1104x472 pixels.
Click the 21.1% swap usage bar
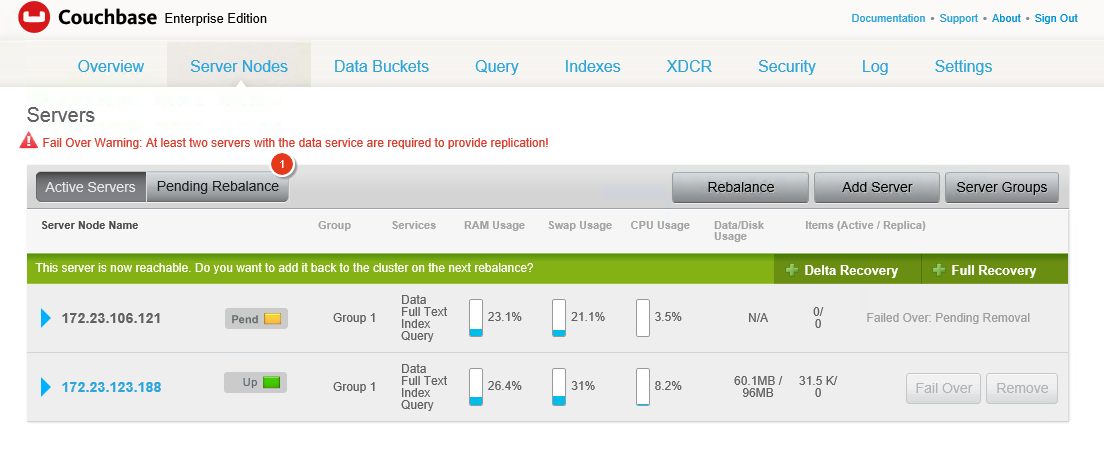click(x=559, y=318)
